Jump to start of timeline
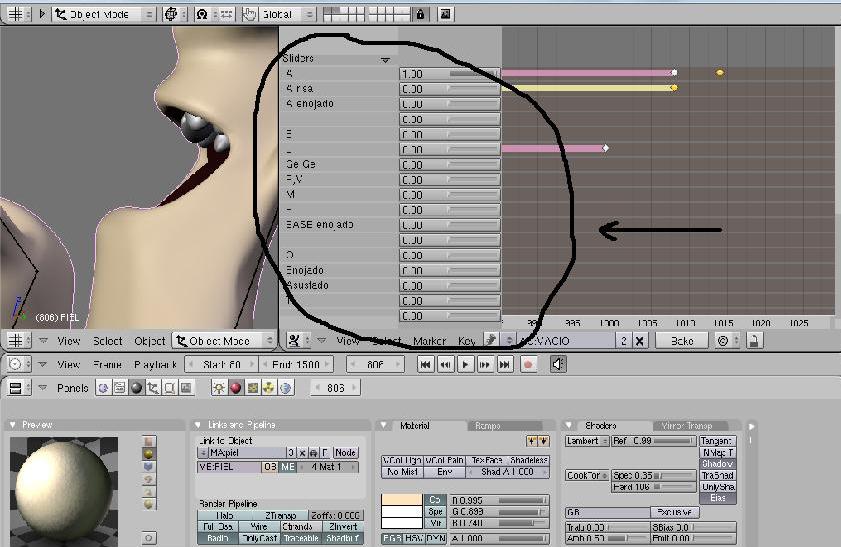Screen dimensions: 841x547 (x=425, y=365)
